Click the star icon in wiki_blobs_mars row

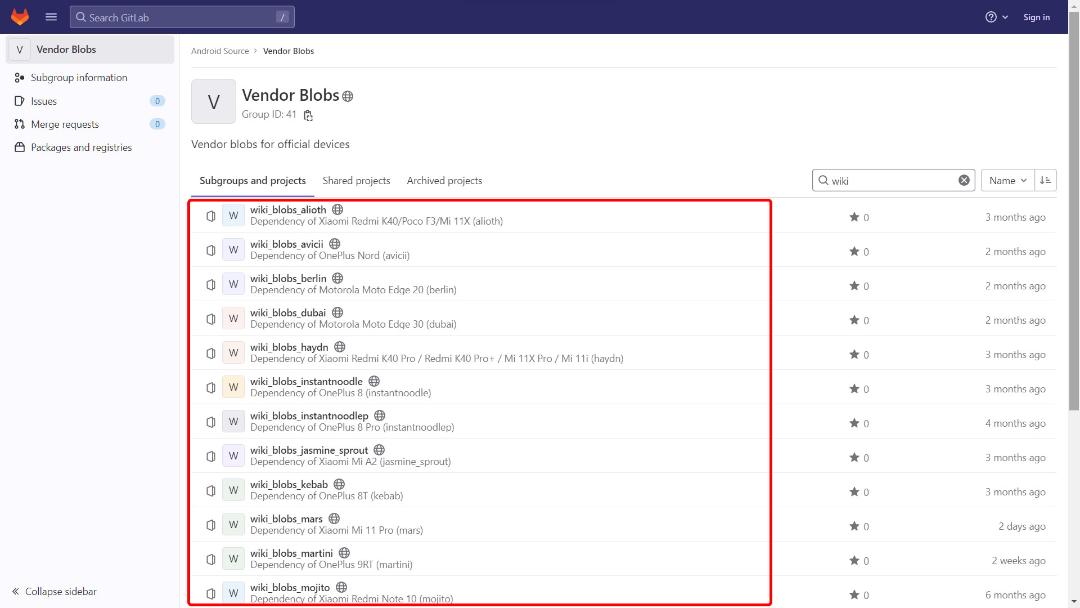(854, 526)
